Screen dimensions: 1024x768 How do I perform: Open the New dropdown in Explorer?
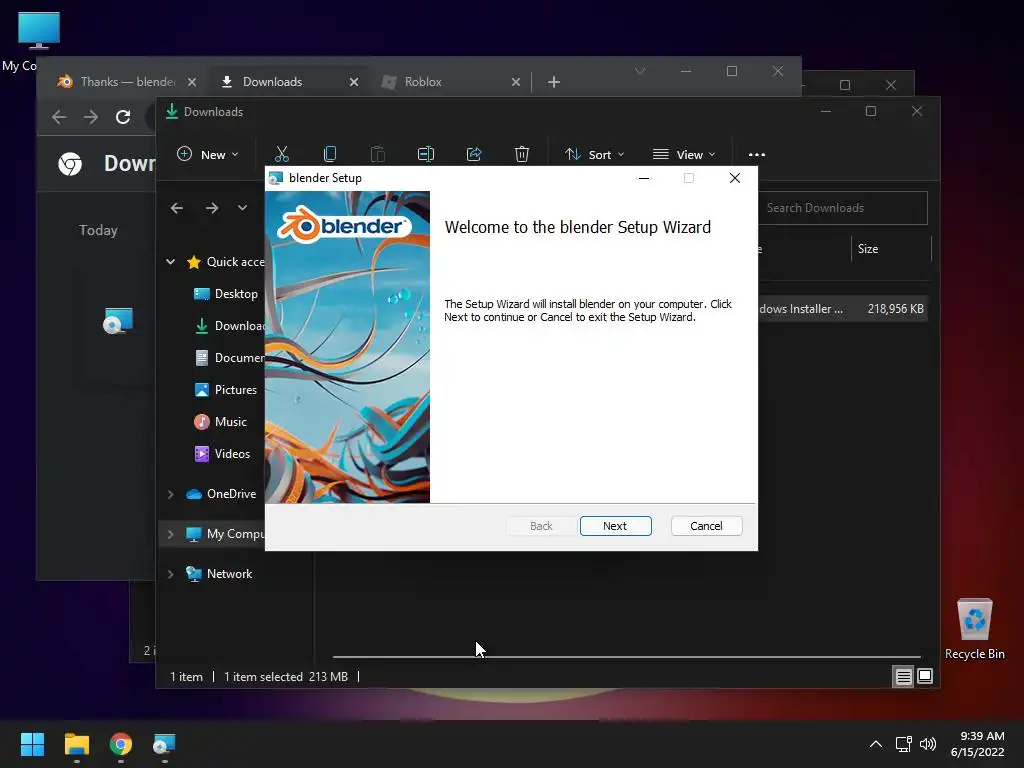(x=208, y=155)
